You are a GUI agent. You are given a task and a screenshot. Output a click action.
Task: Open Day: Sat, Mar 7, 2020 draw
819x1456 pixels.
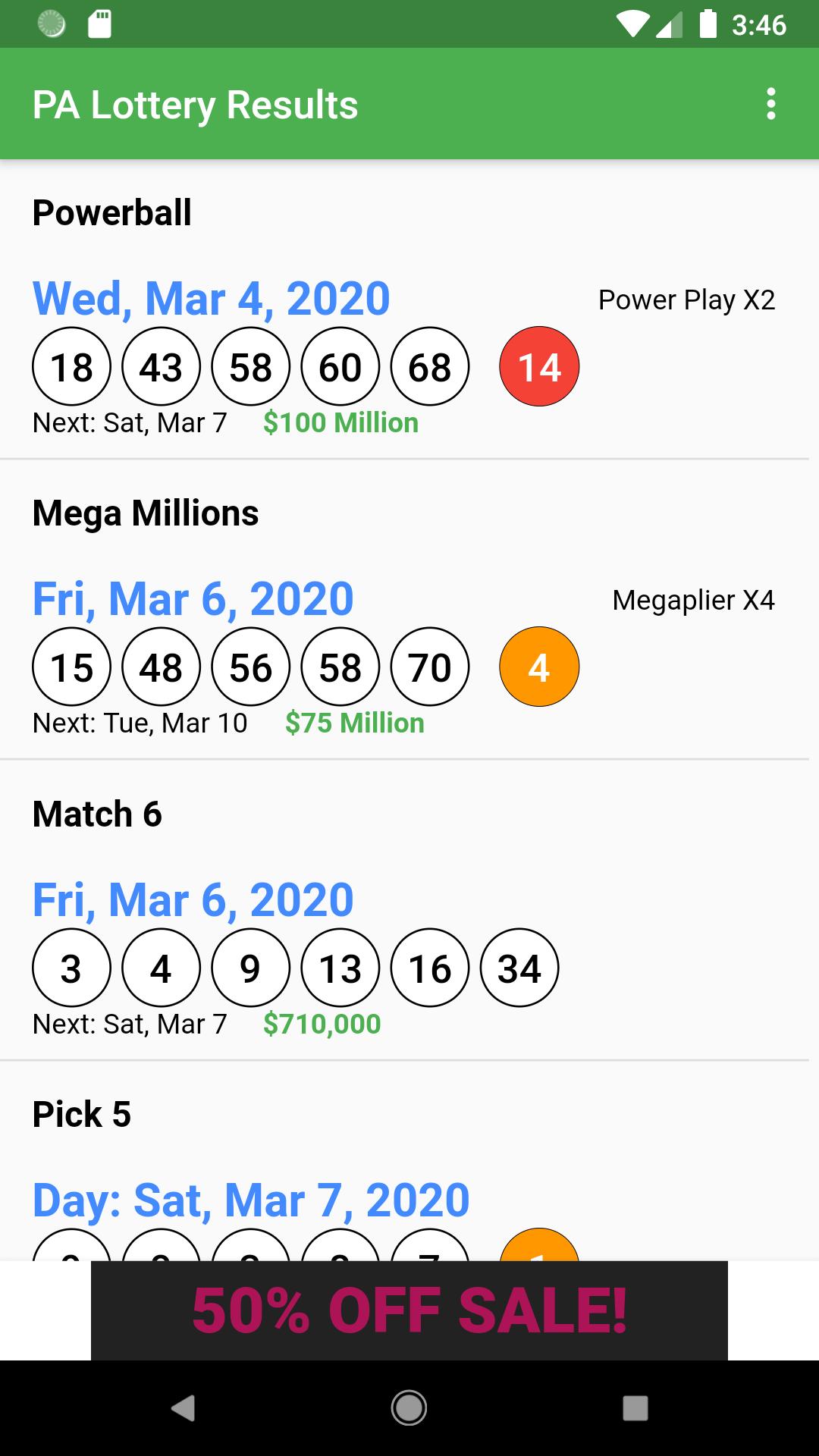[251, 1200]
